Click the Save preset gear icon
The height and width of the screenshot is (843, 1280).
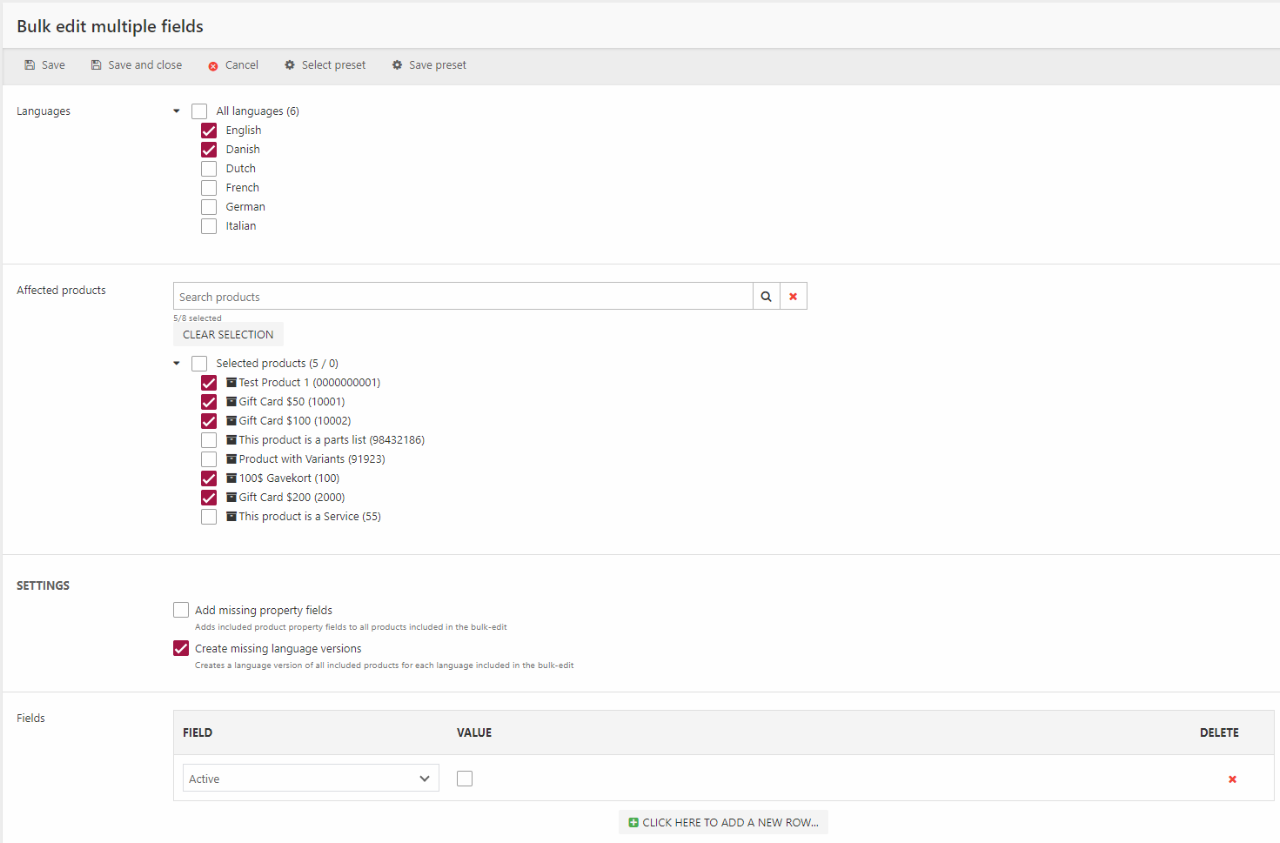point(397,65)
